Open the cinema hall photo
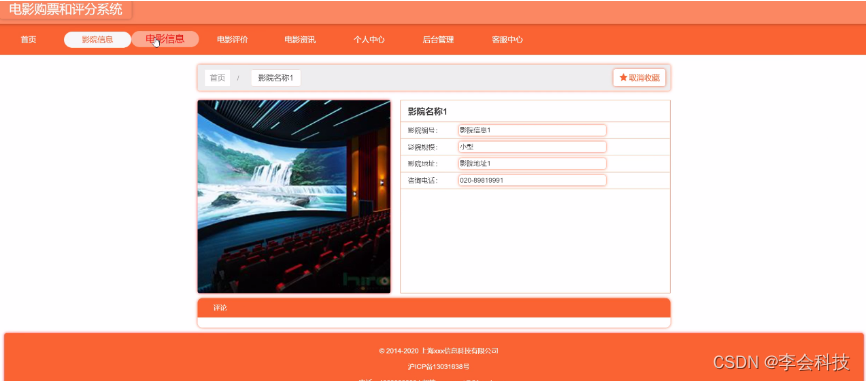 pos(294,197)
